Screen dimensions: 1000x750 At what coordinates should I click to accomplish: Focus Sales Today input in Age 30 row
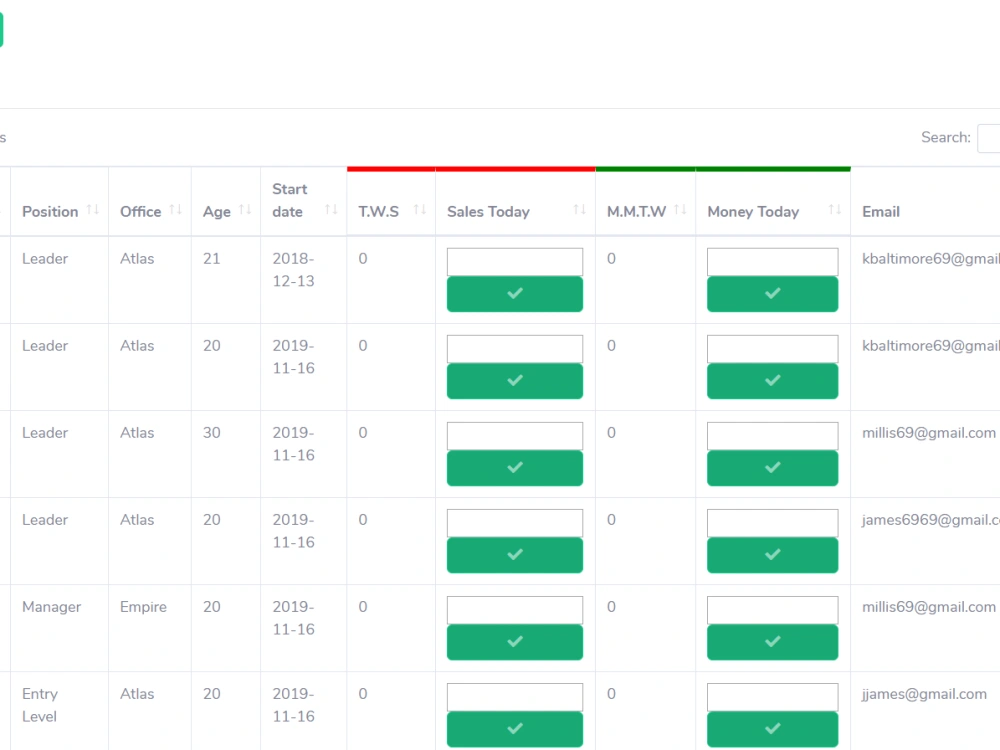click(x=515, y=436)
